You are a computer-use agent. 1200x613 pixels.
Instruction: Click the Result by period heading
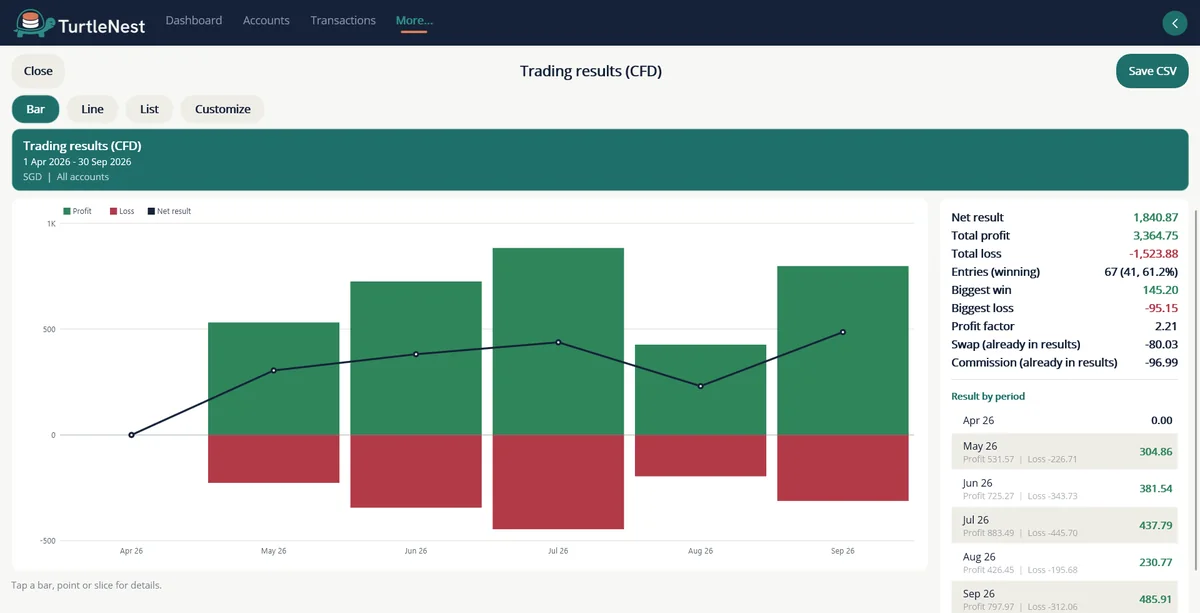988,396
